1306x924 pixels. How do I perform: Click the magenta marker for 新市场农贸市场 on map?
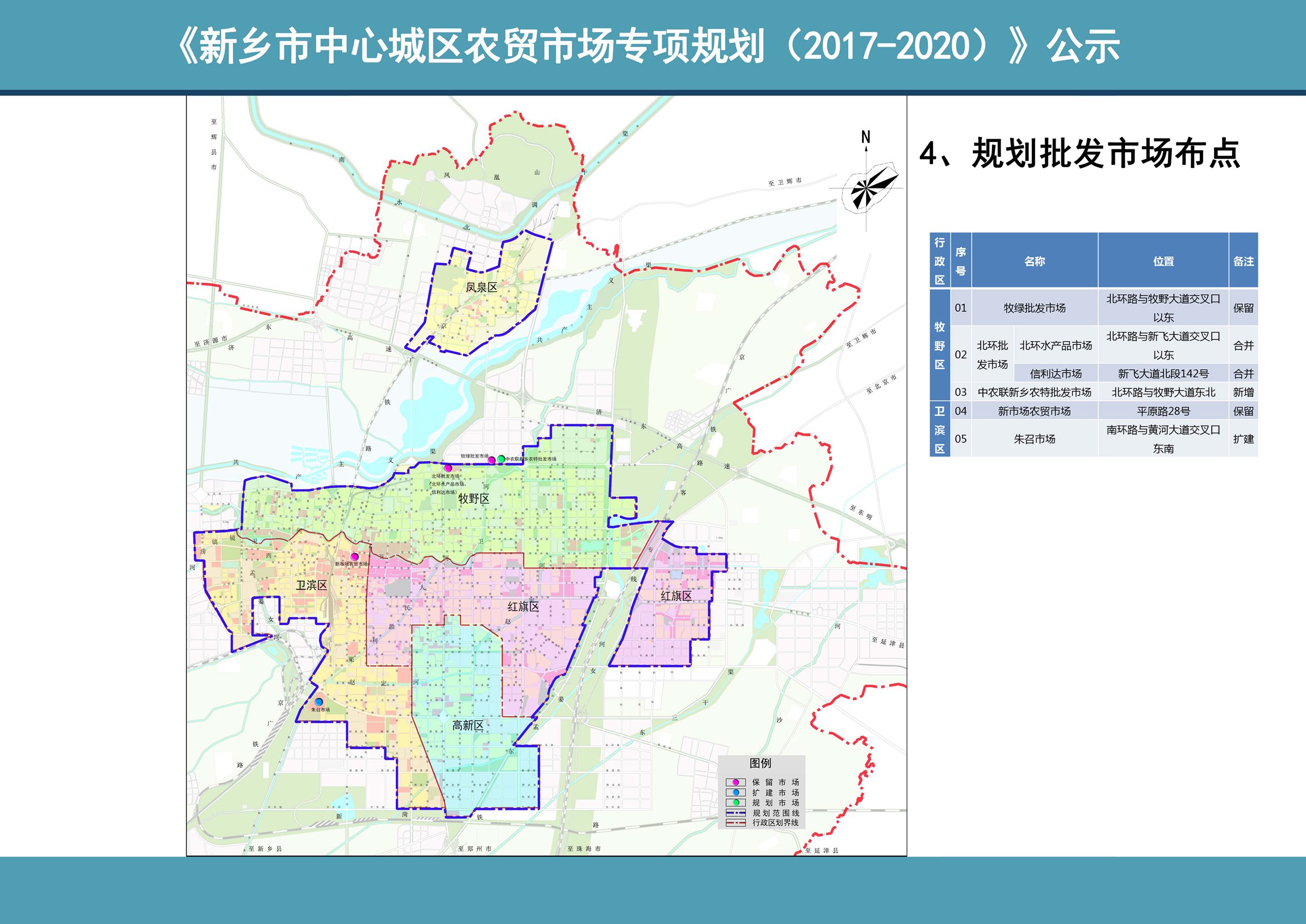354,557
